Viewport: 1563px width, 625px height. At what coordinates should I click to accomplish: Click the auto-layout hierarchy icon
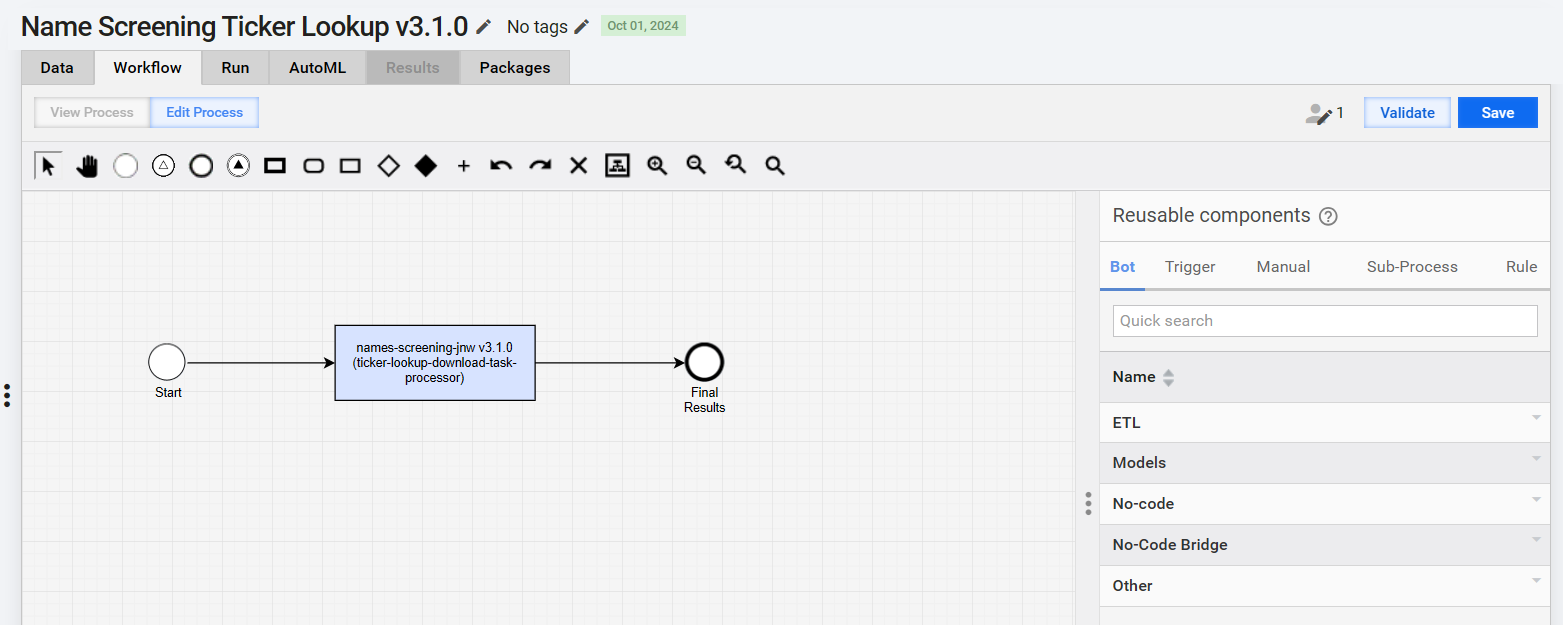pyautogui.click(x=617, y=166)
